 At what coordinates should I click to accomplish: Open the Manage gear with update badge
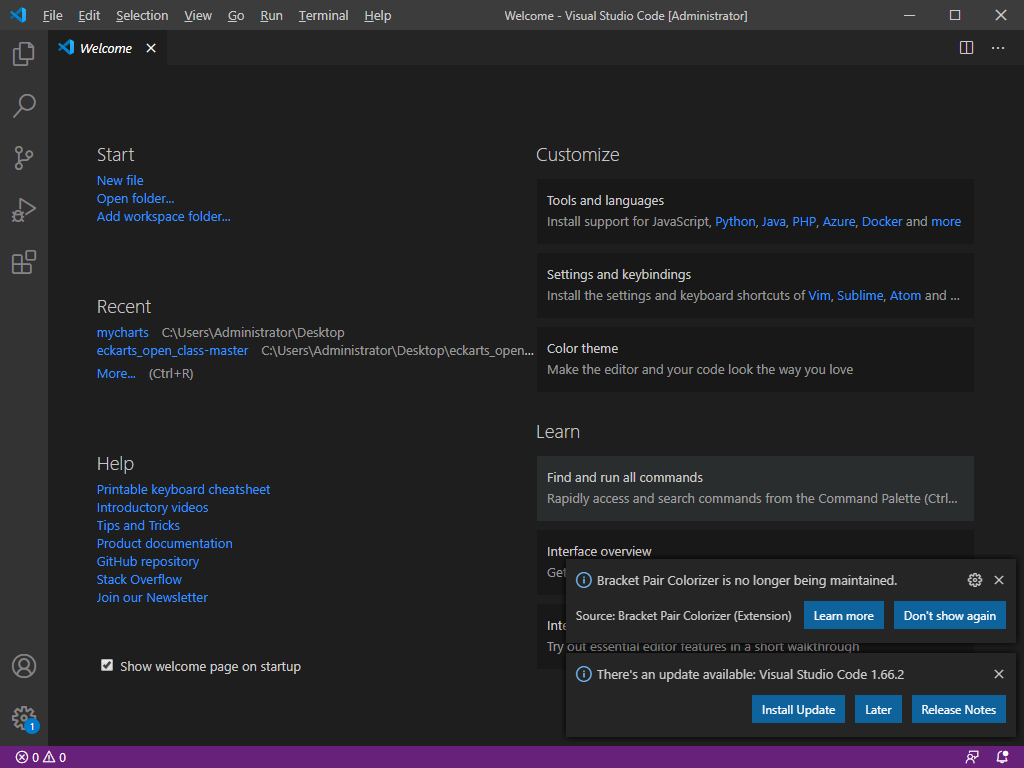pyautogui.click(x=24, y=718)
